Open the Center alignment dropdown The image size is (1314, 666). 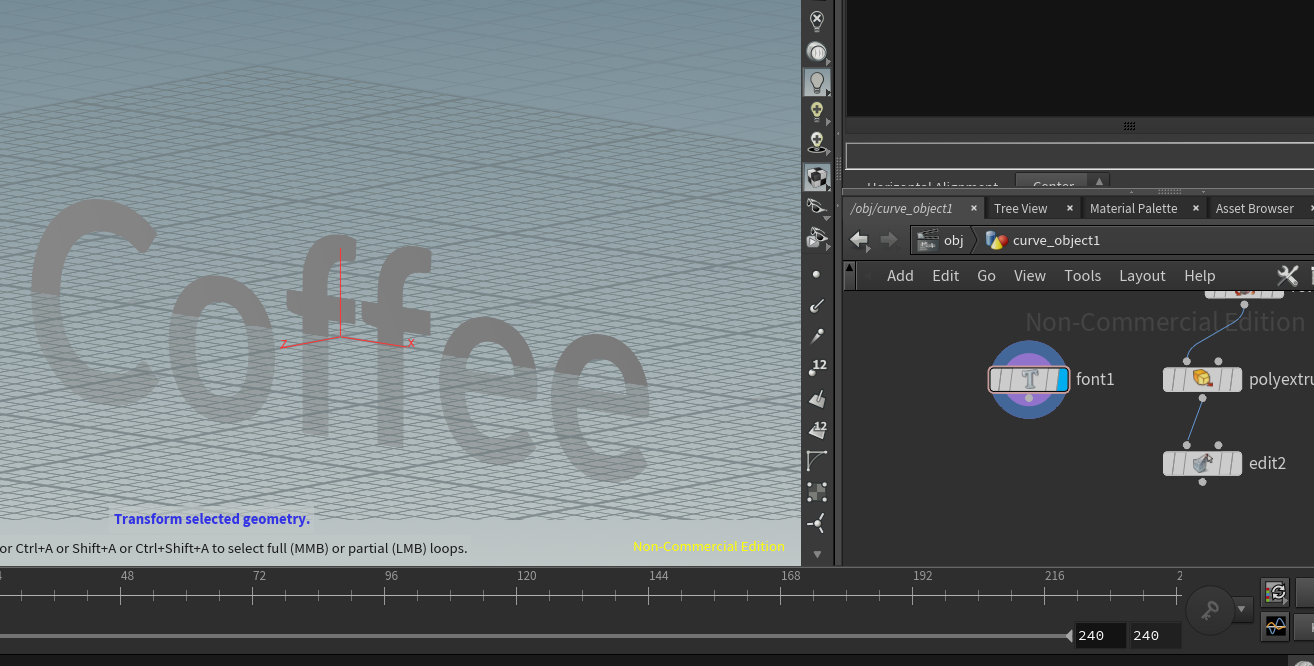(x=1052, y=186)
